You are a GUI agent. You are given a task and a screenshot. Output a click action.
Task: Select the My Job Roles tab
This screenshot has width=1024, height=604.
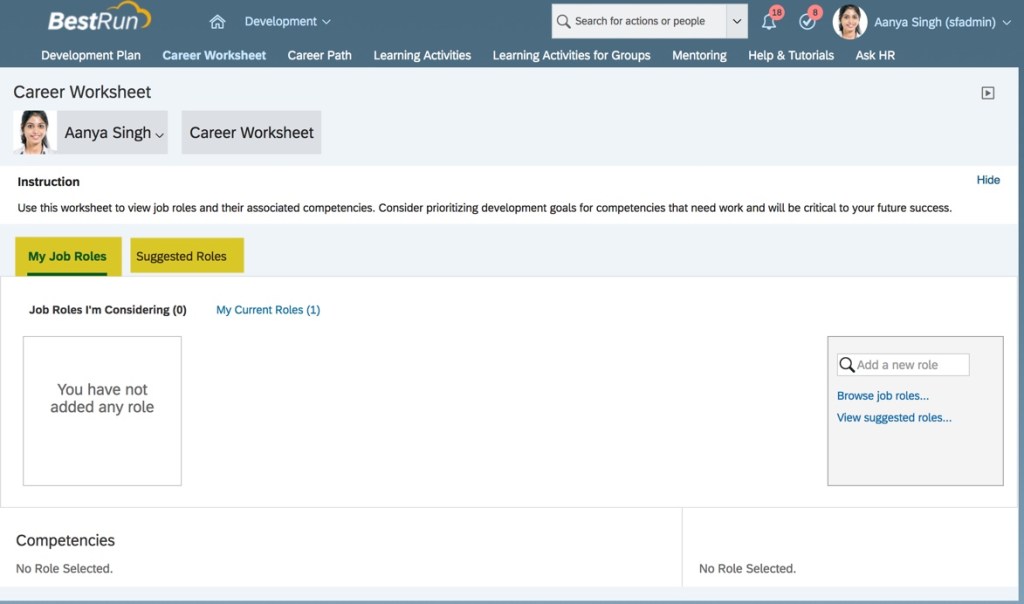(67, 256)
